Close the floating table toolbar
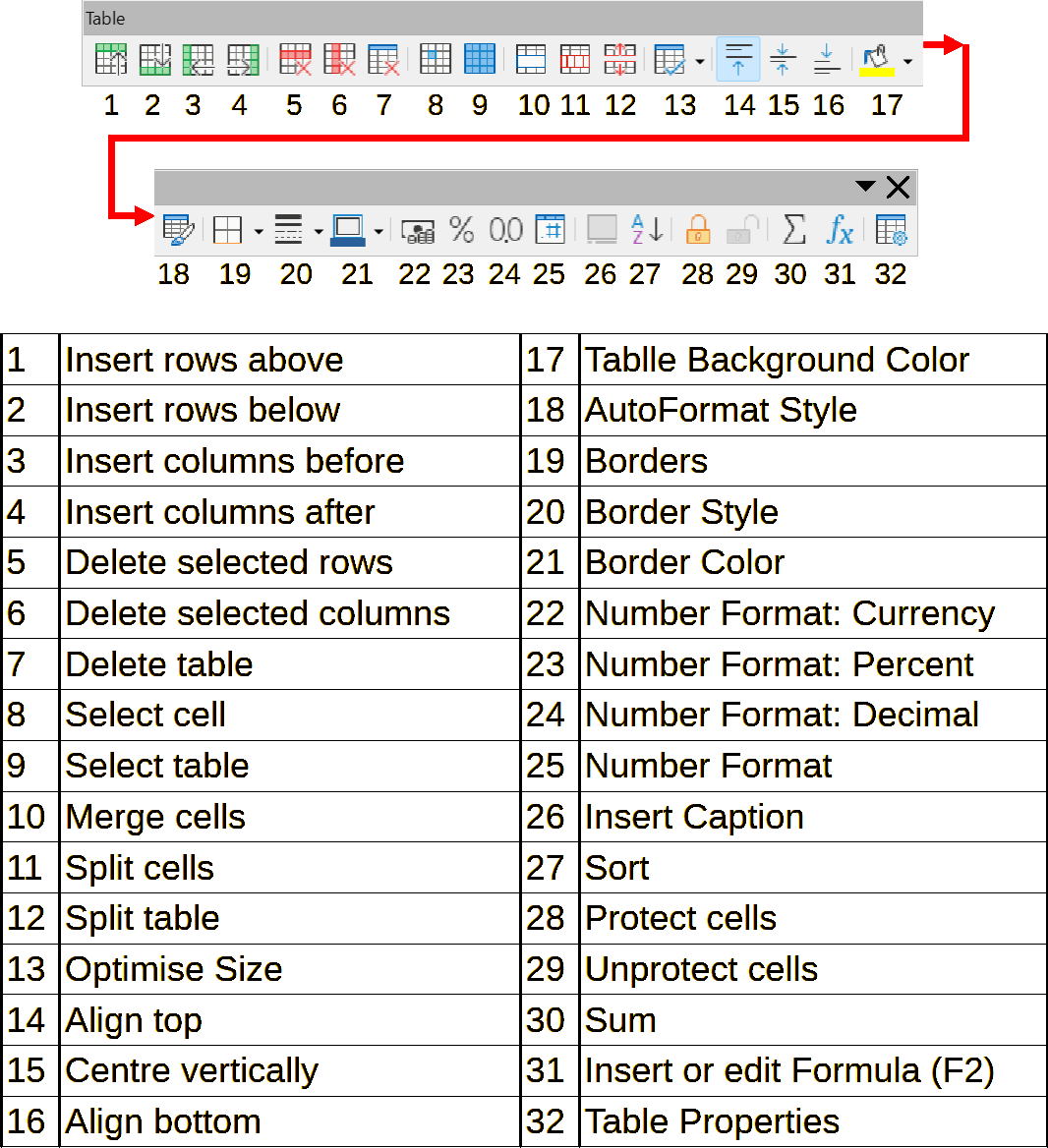The height and width of the screenshot is (1148, 1048). tap(898, 187)
